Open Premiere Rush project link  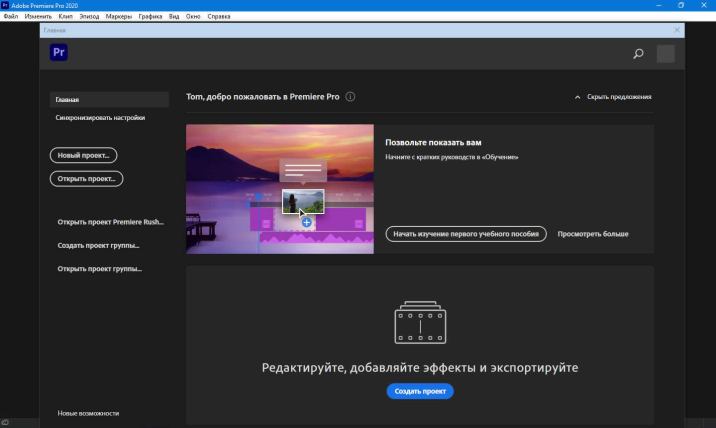(x=110, y=221)
